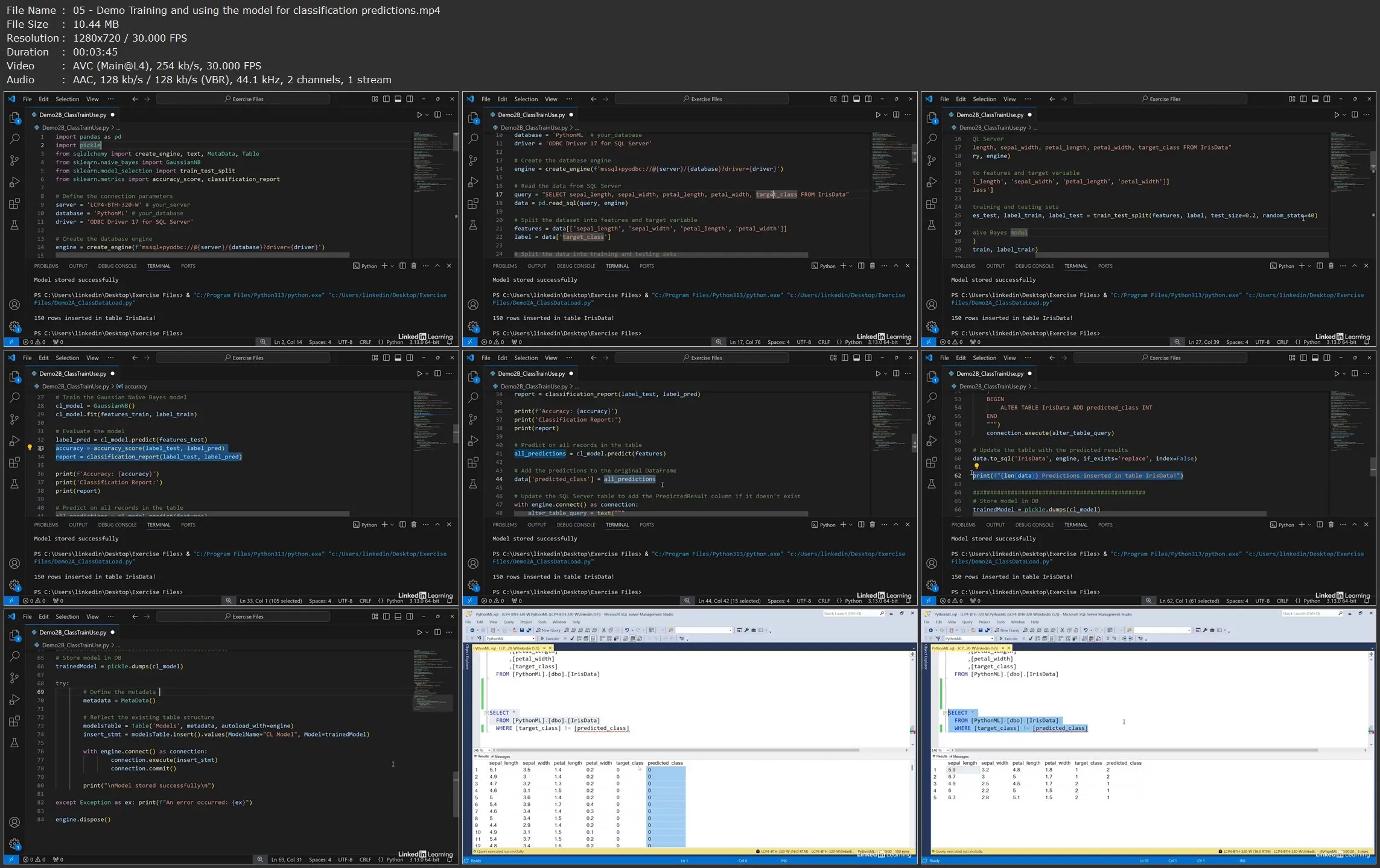This screenshot has height=868, width=1380.
Task: Click Undo icon in SSMS window with unselected query
Action: pyautogui.click(x=627, y=630)
